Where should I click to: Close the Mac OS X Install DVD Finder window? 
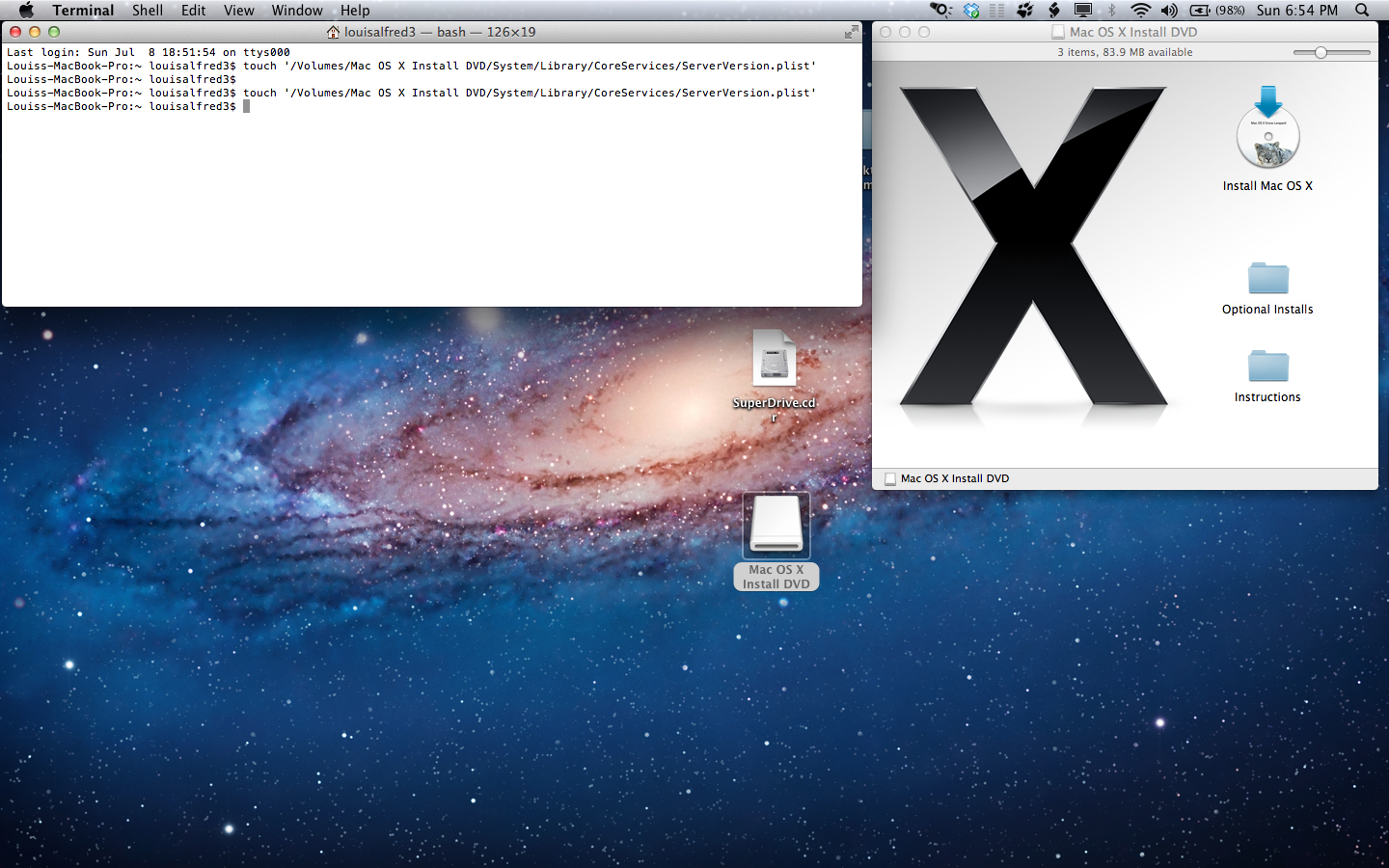885,32
